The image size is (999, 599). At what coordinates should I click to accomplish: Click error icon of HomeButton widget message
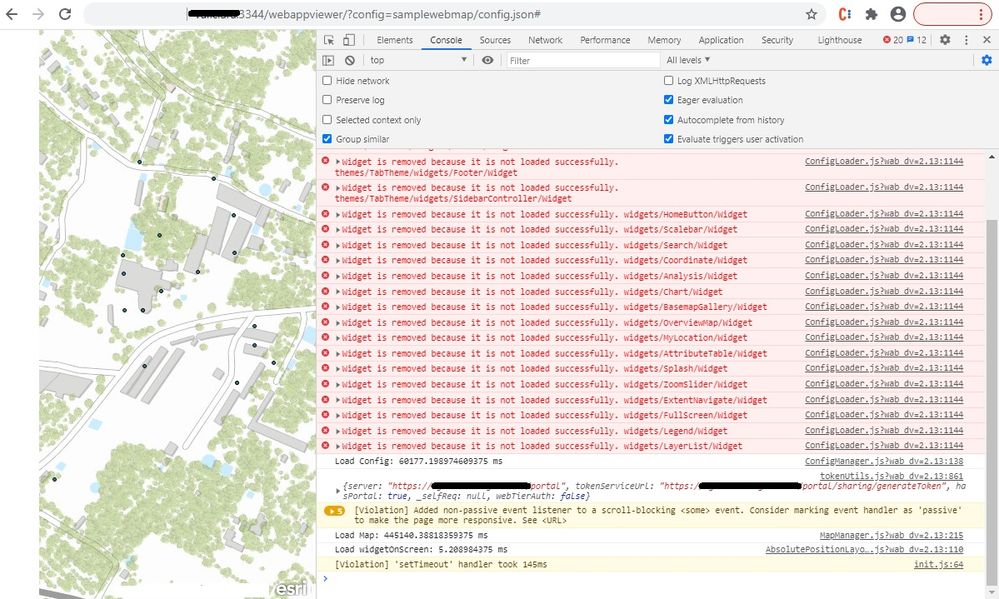[x=326, y=213]
